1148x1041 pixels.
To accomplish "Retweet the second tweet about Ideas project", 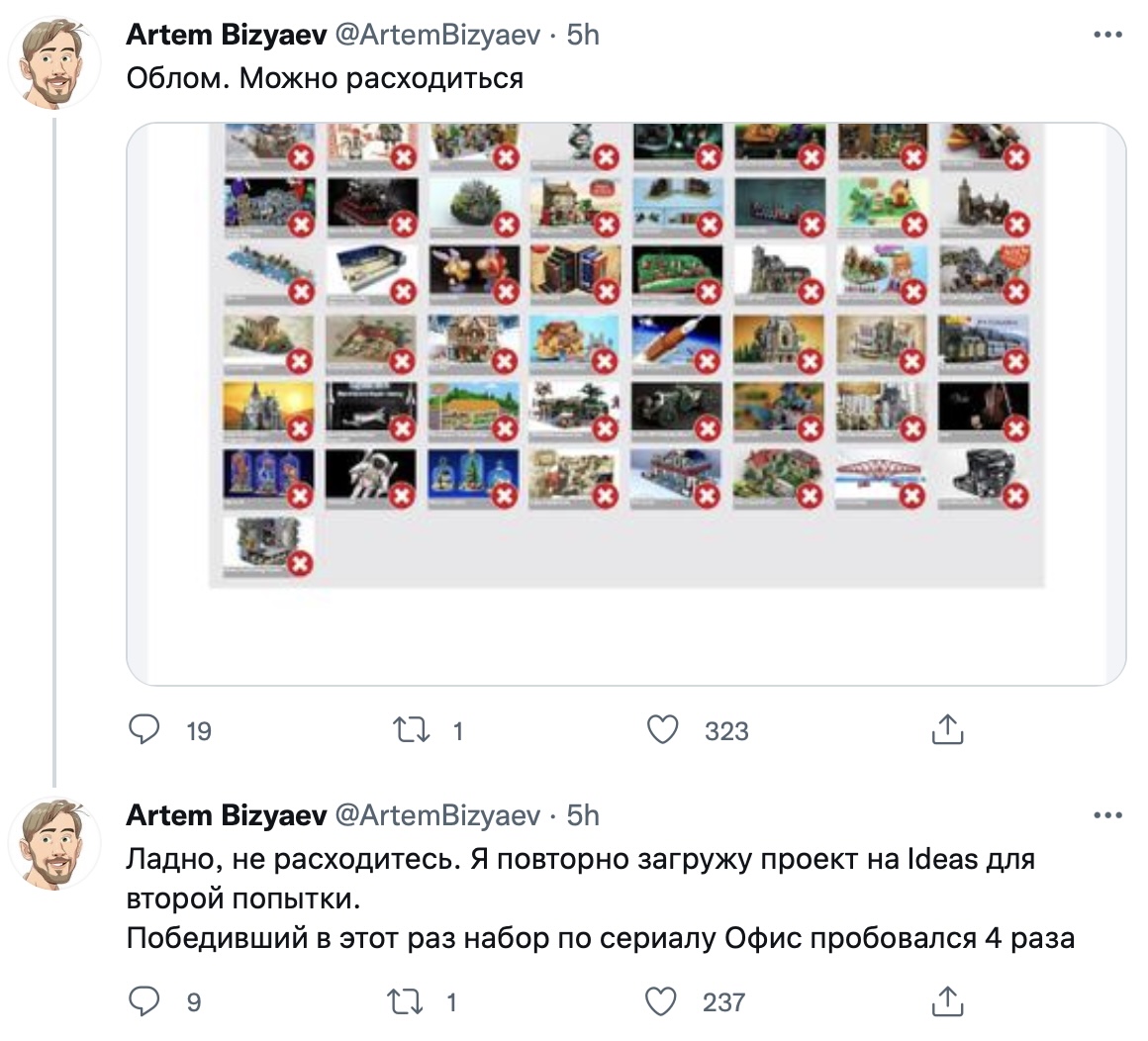I will (x=405, y=1001).
